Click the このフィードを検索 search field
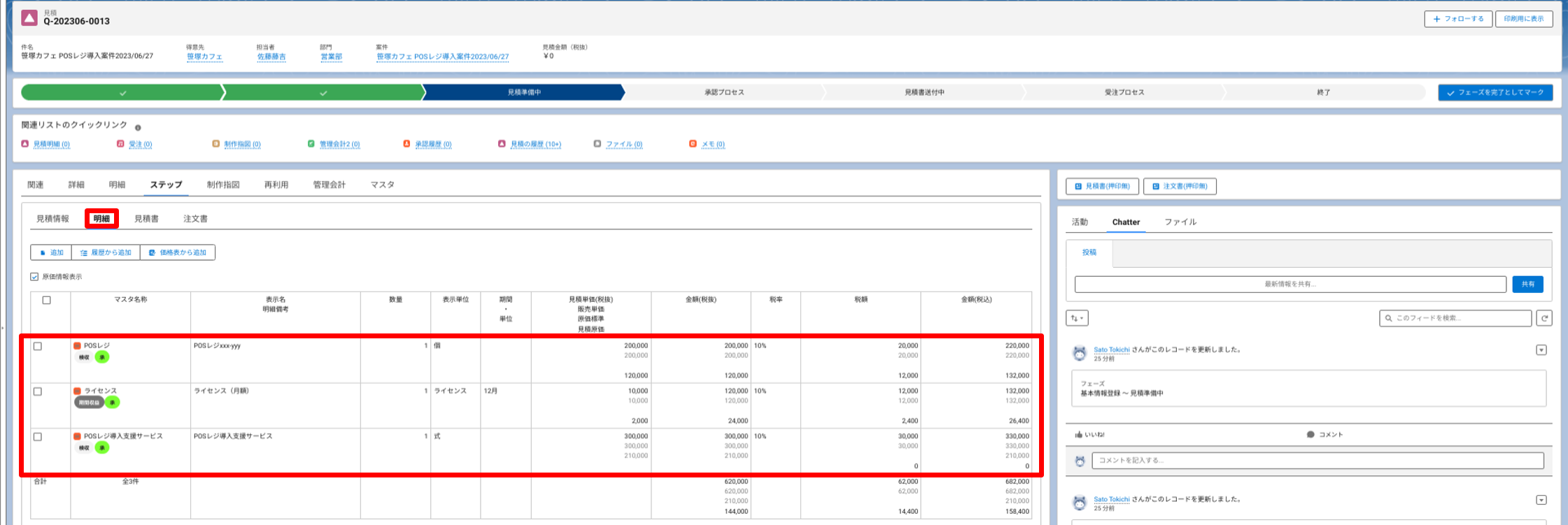The width and height of the screenshot is (1568, 525). [x=1455, y=318]
